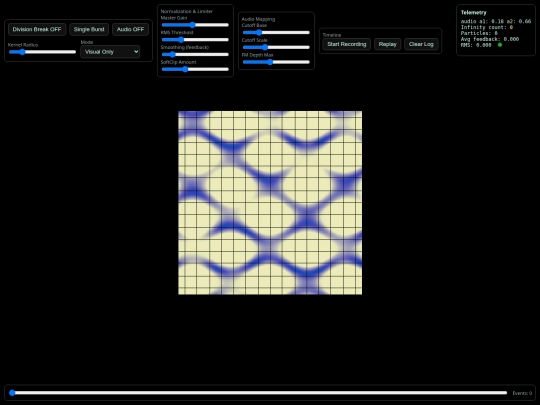Adjust the FM Depth Max slider

(x=276, y=62)
